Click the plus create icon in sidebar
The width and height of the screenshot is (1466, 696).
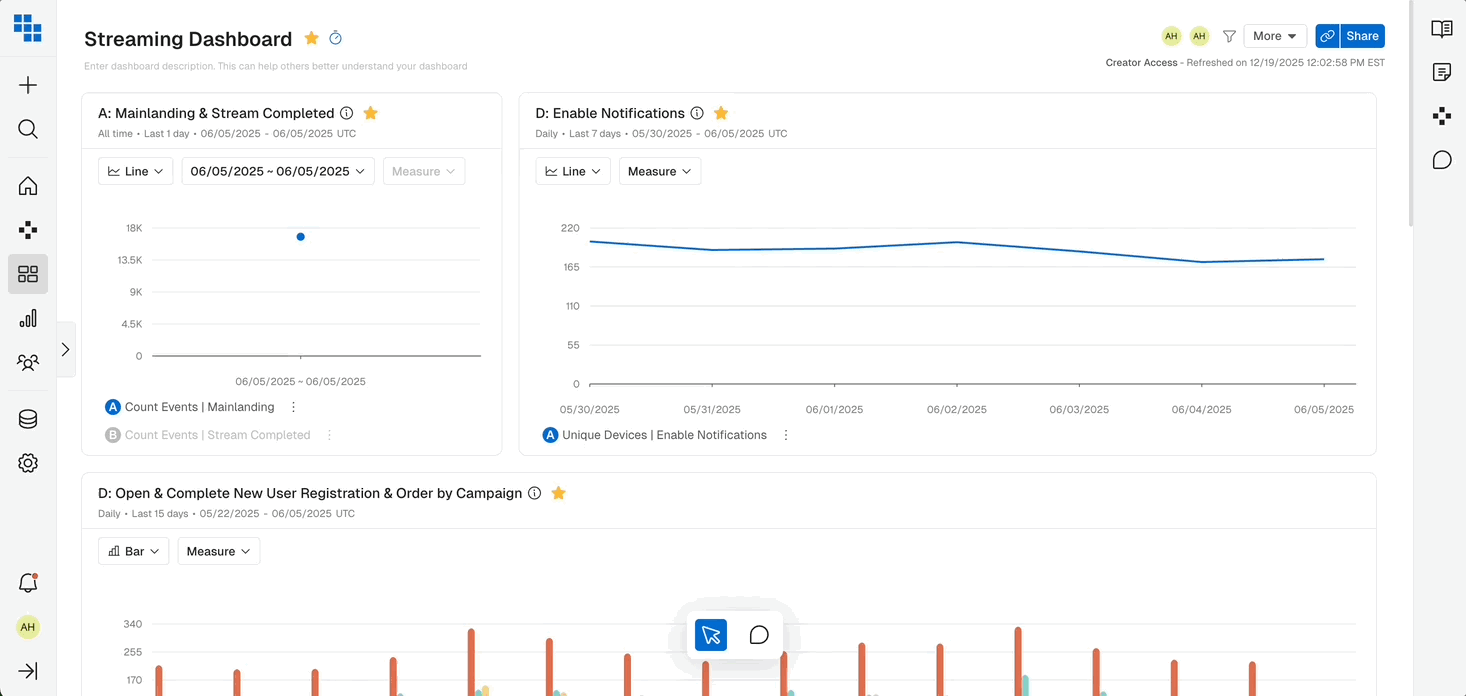click(x=28, y=85)
